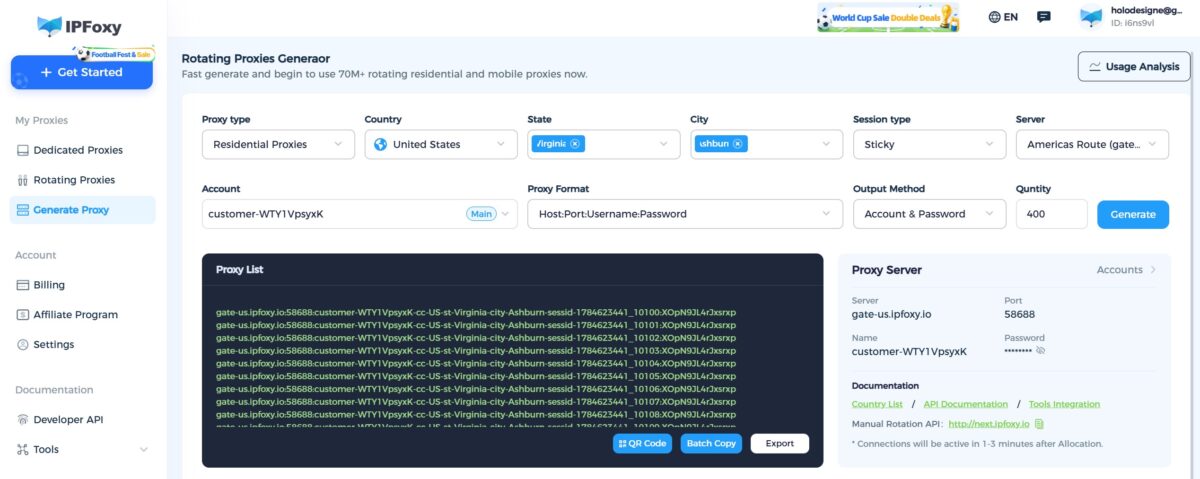
Task: Open the user account avatar
Action: [x=1091, y=17]
